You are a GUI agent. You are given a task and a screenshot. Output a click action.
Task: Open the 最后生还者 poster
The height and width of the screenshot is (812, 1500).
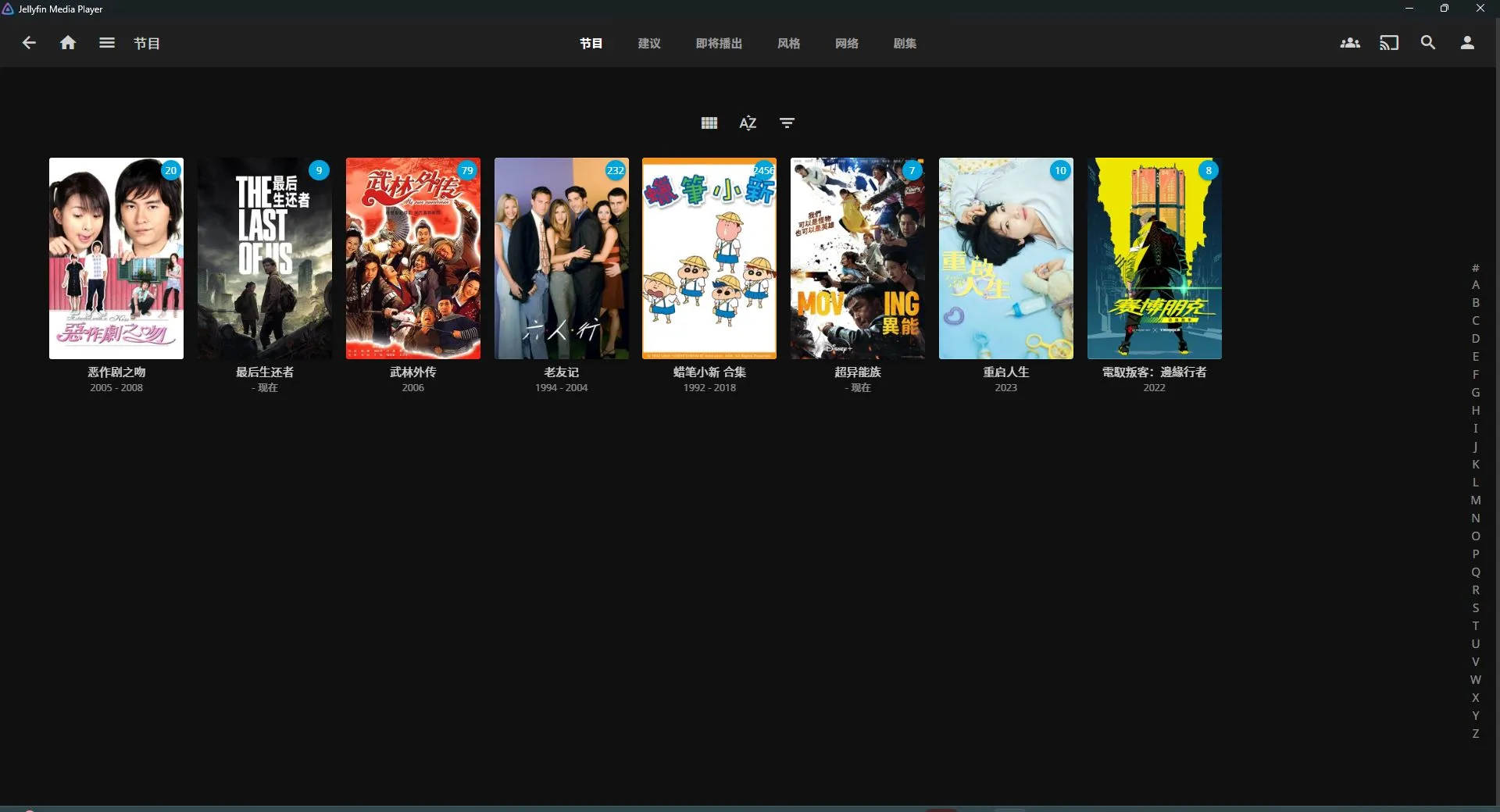(265, 258)
